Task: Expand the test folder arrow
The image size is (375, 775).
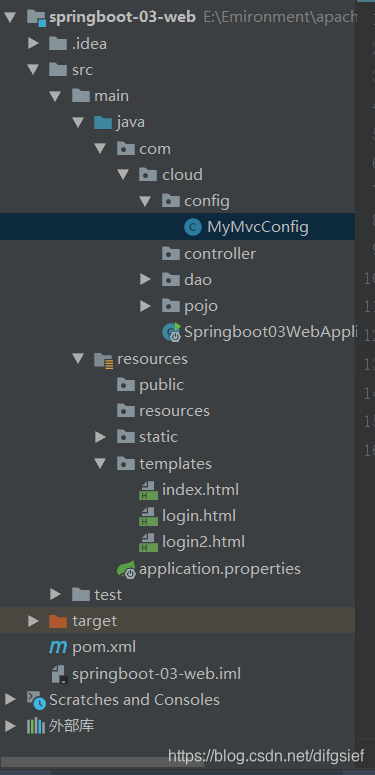Action: (55, 595)
